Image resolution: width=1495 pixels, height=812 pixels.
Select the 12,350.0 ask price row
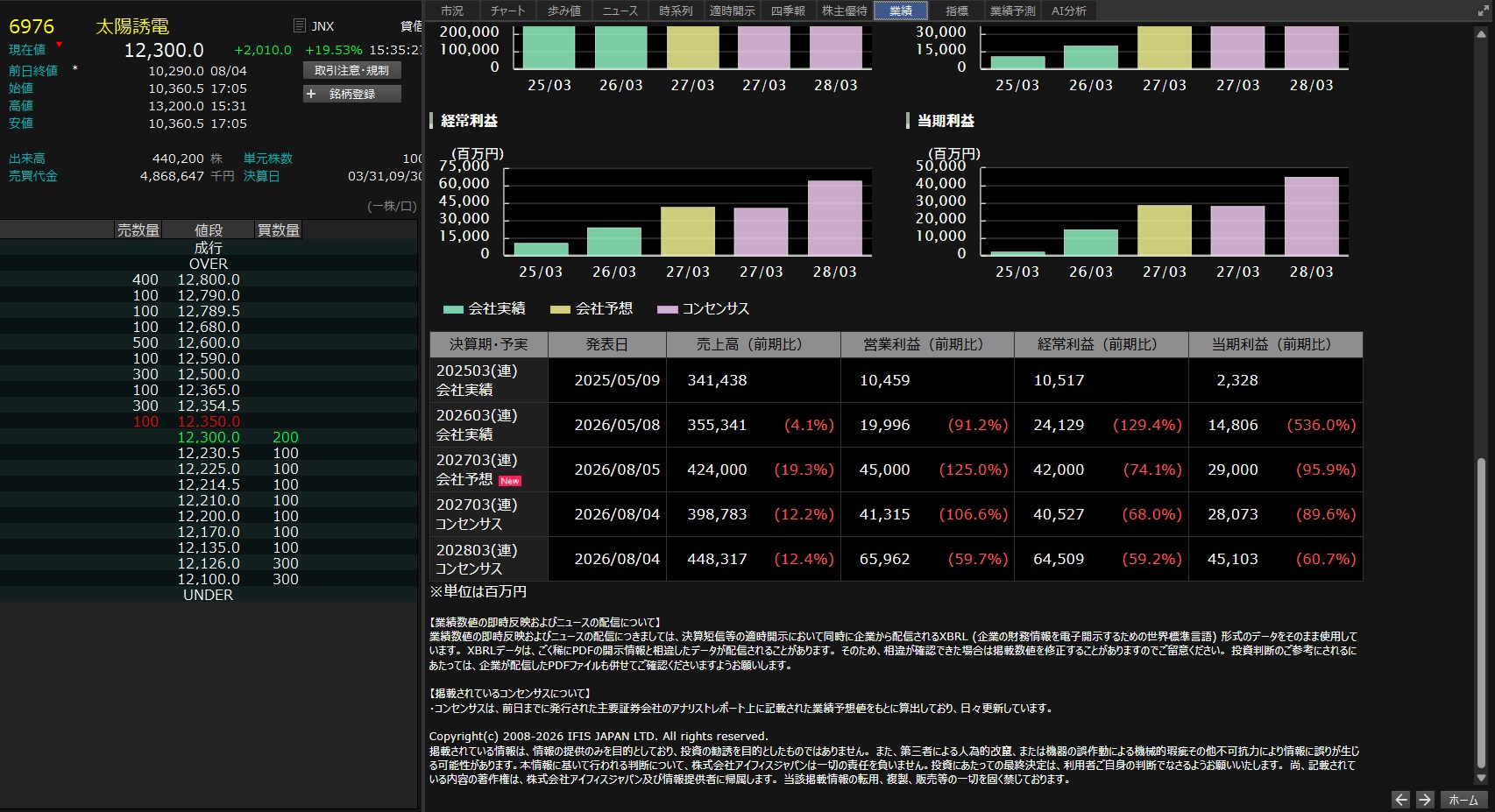[209, 421]
